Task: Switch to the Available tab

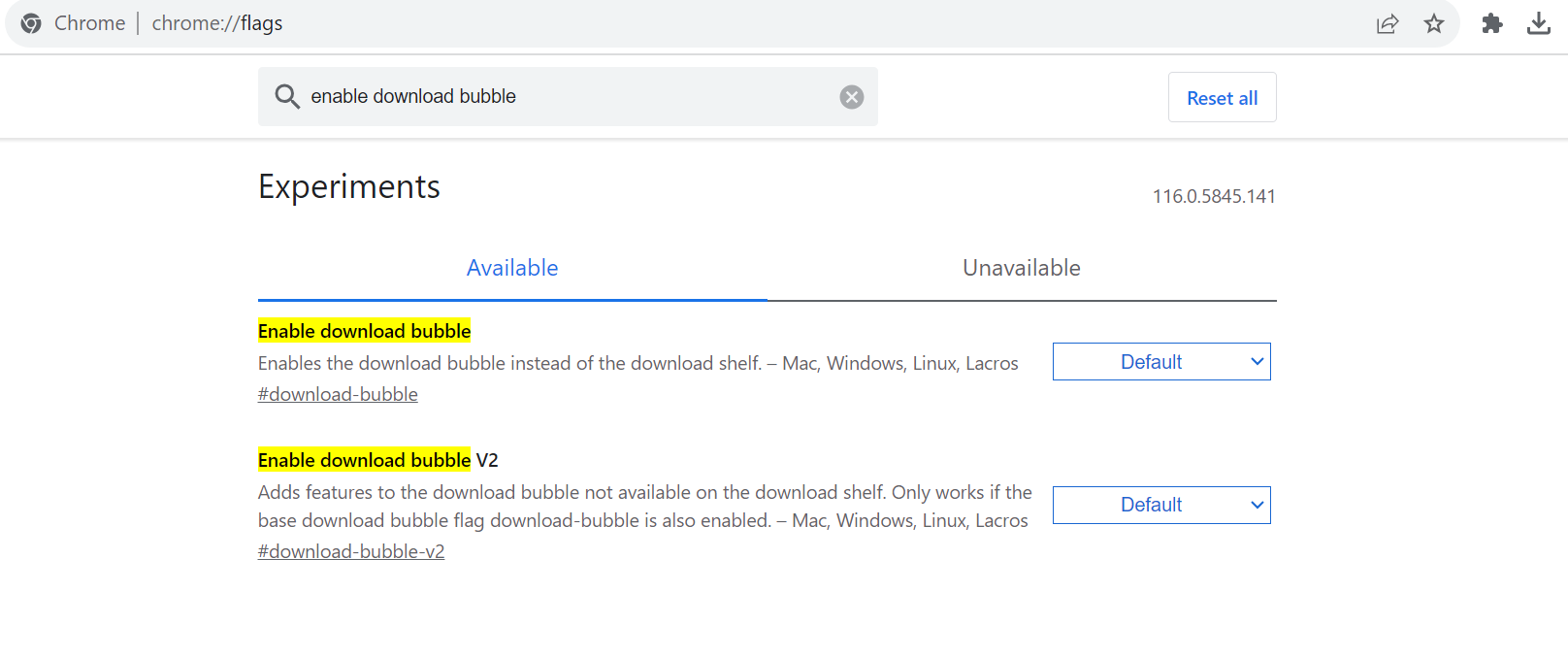Action: (512, 268)
